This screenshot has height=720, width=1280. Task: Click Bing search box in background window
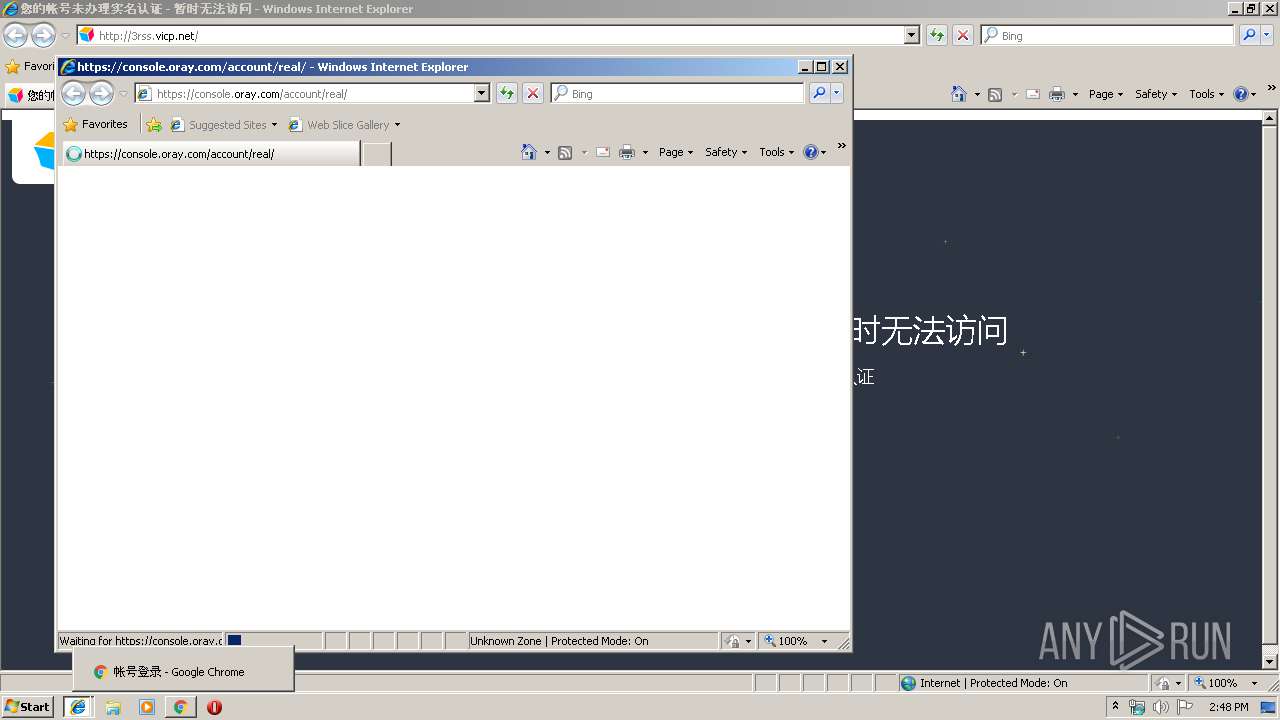pyautogui.click(x=1108, y=35)
